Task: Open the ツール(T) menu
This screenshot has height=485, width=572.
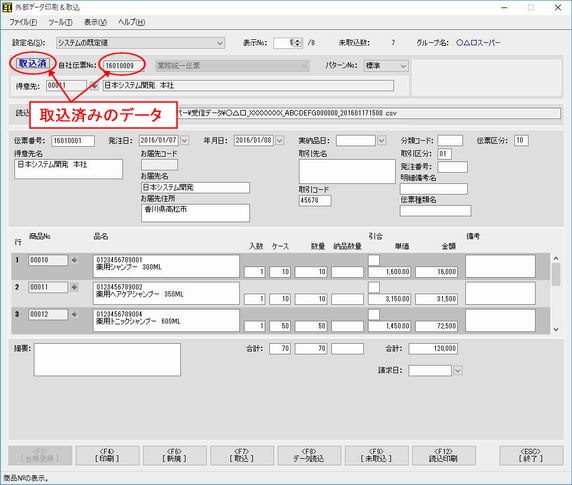Action: (x=60, y=22)
